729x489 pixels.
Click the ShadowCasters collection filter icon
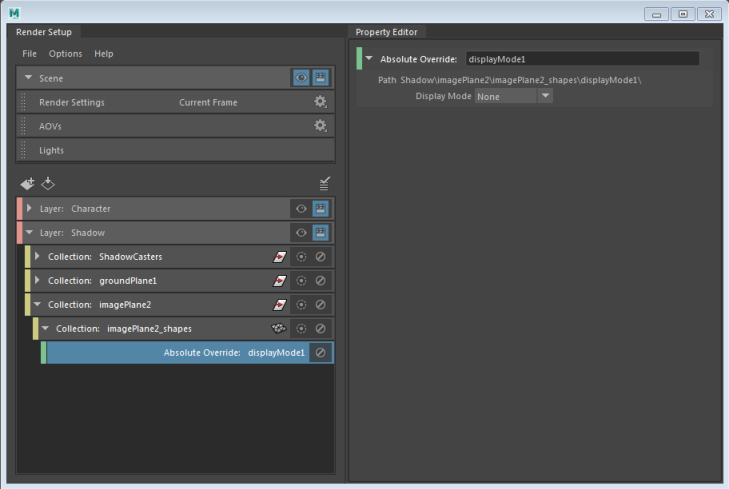click(279, 257)
